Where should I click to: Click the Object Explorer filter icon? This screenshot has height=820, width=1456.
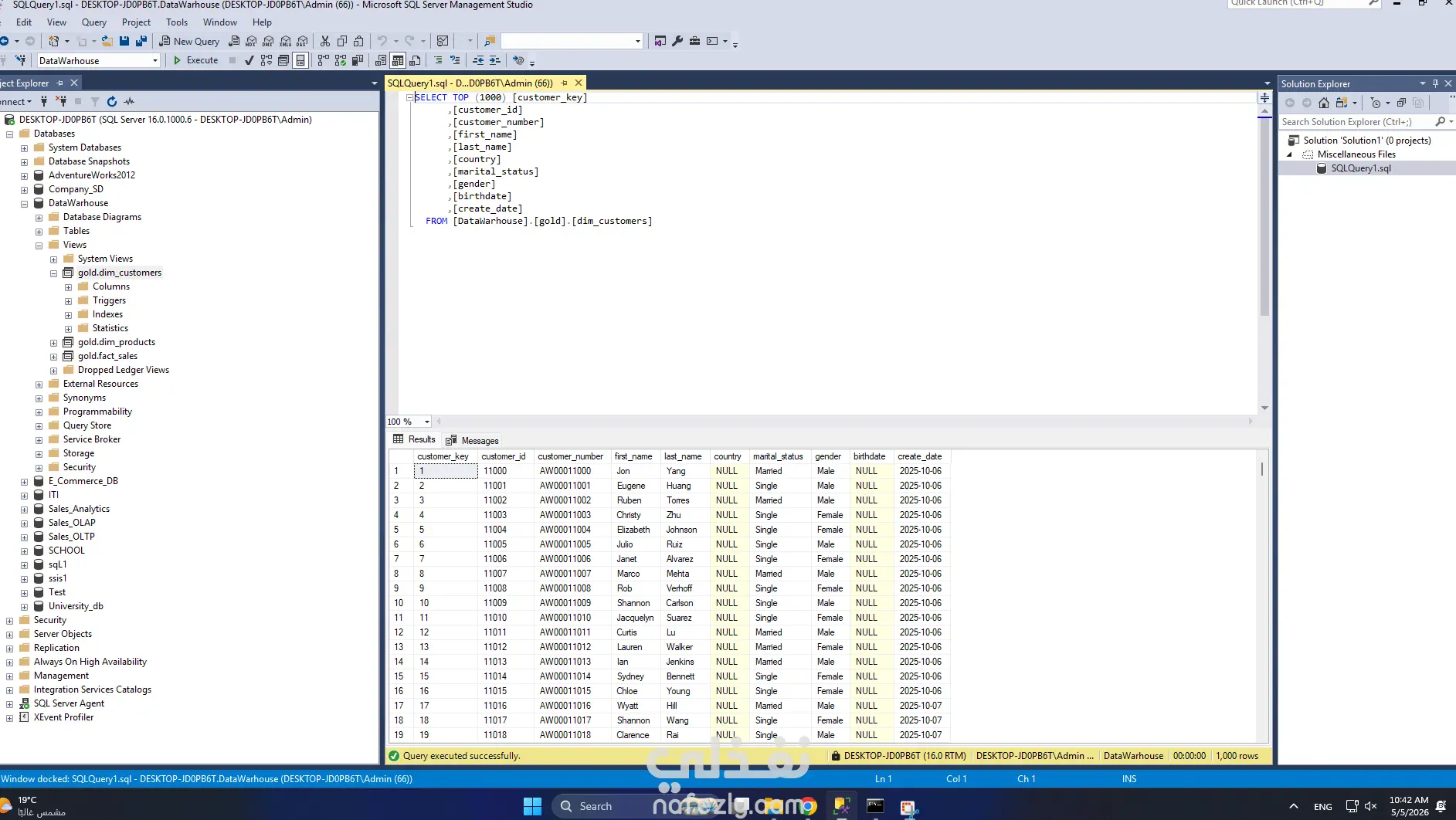95,101
